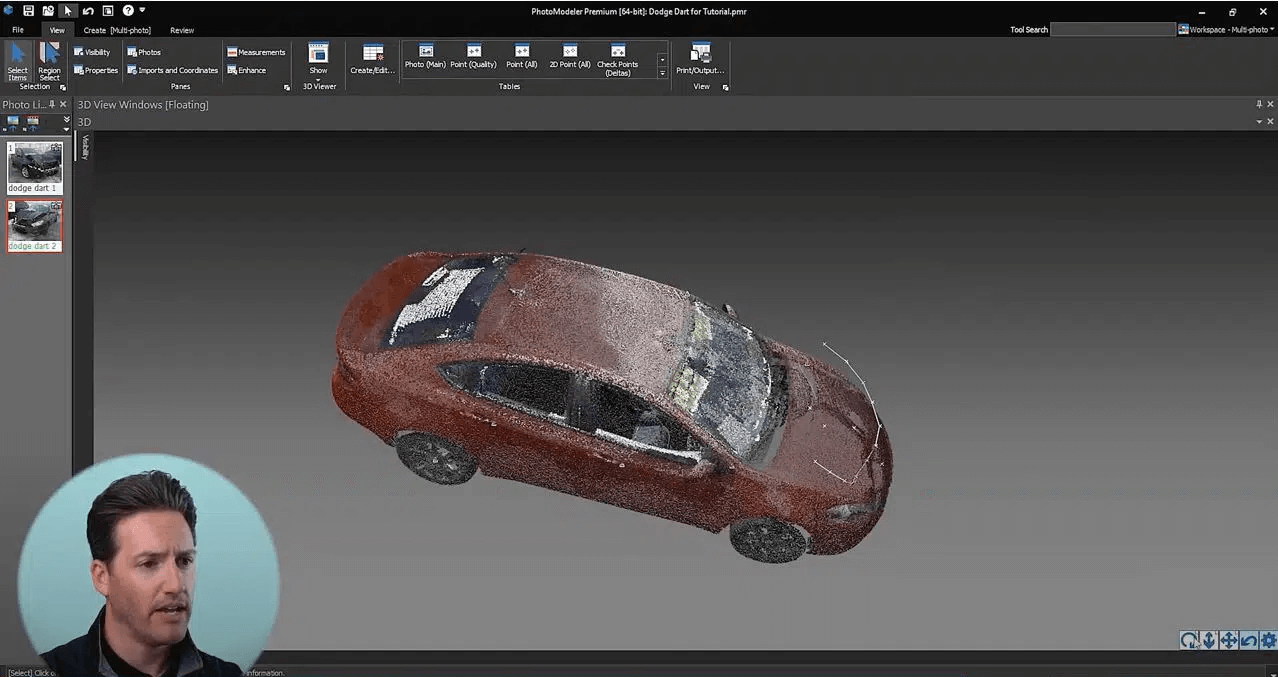Viewport: 1278px width, 677px height.
Task: Select the 3D view tab label
Action: (84, 122)
